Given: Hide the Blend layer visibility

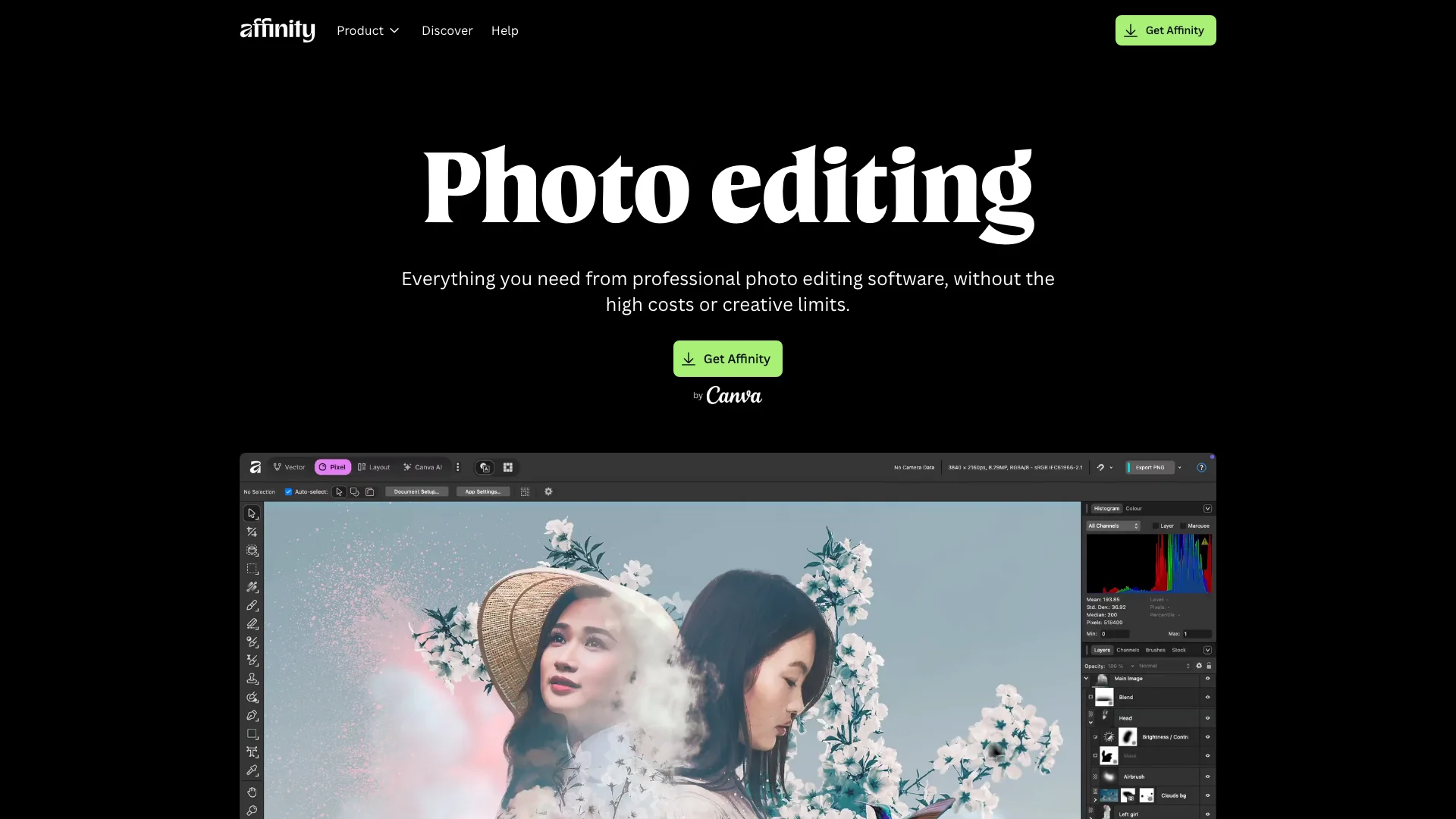Looking at the screenshot, I should 1207,697.
